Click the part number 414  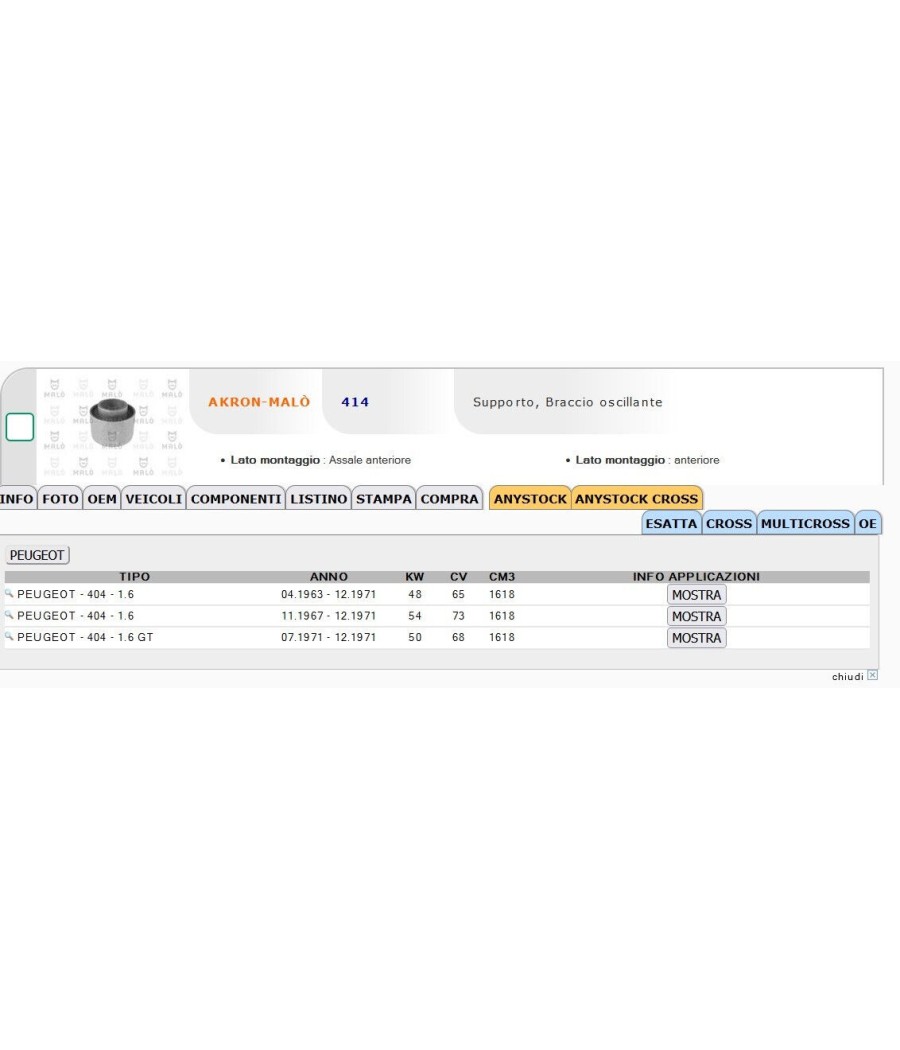pos(355,402)
